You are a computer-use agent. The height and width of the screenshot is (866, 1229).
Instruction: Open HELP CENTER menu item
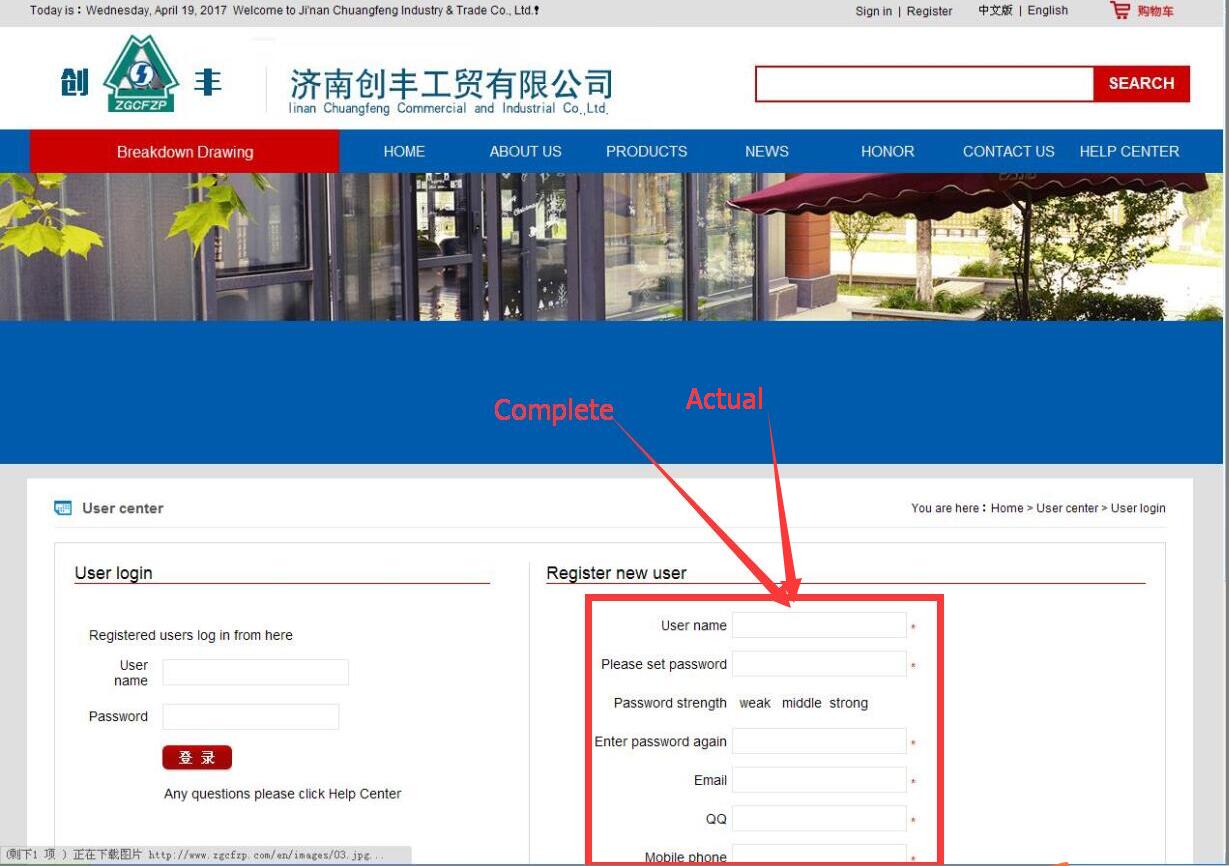click(x=1129, y=152)
